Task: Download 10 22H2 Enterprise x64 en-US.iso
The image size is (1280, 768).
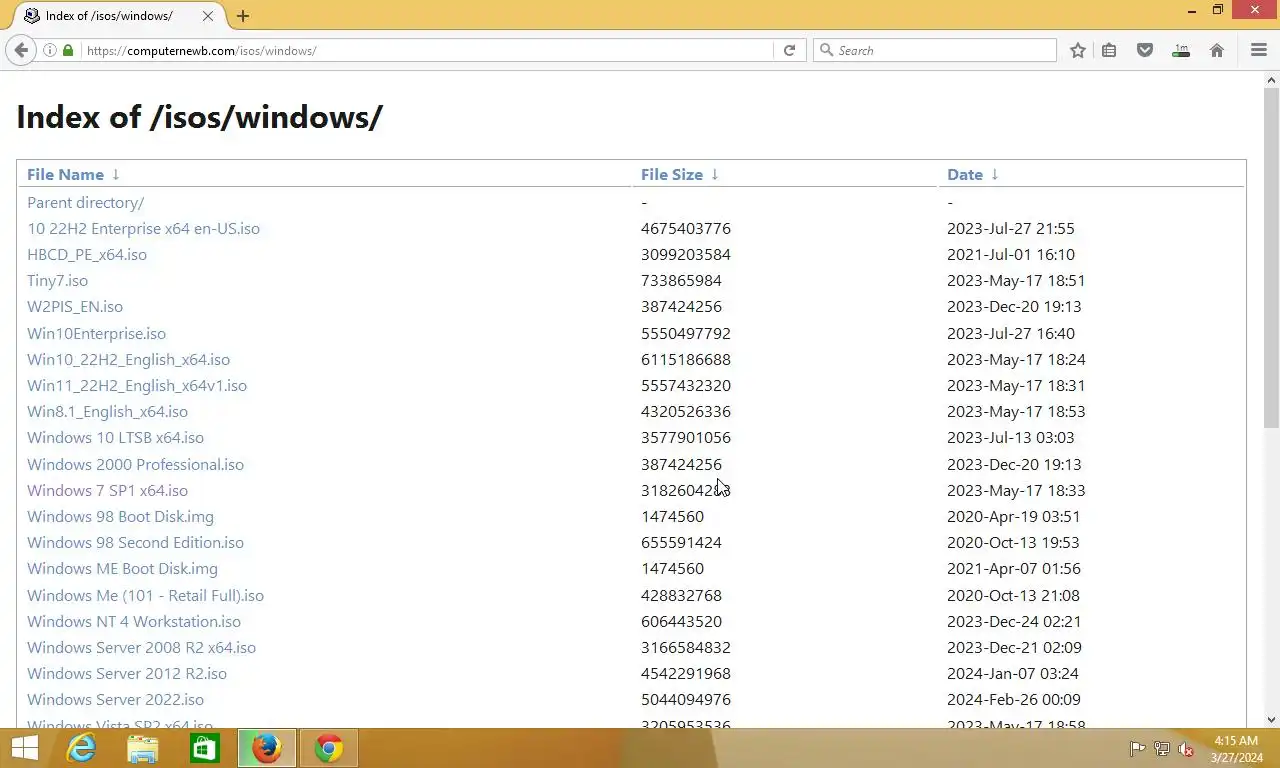Action: pyautogui.click(x=143, y=228)
